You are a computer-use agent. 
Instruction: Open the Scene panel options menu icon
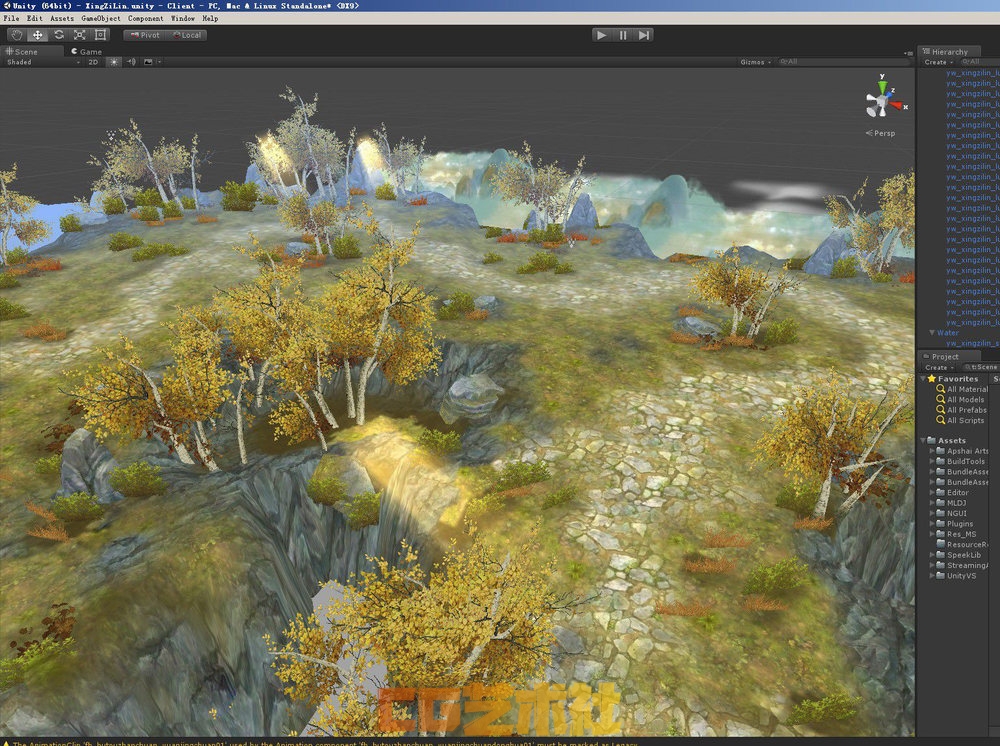coord(908,52)
